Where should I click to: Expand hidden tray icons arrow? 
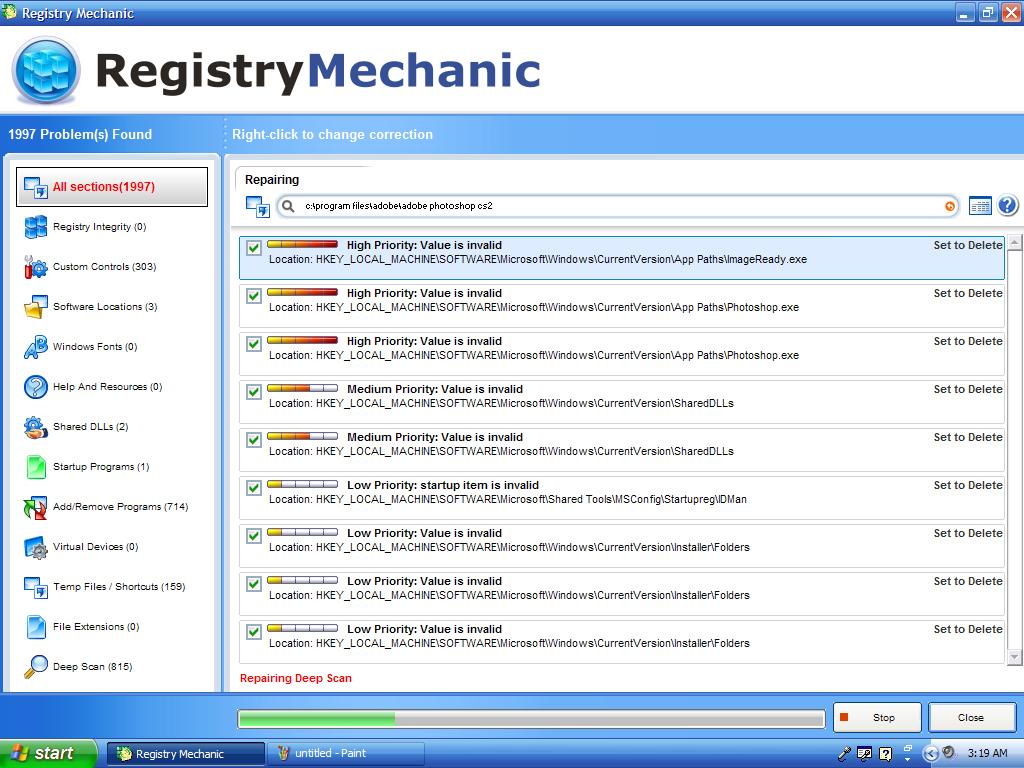coord(931,754)
